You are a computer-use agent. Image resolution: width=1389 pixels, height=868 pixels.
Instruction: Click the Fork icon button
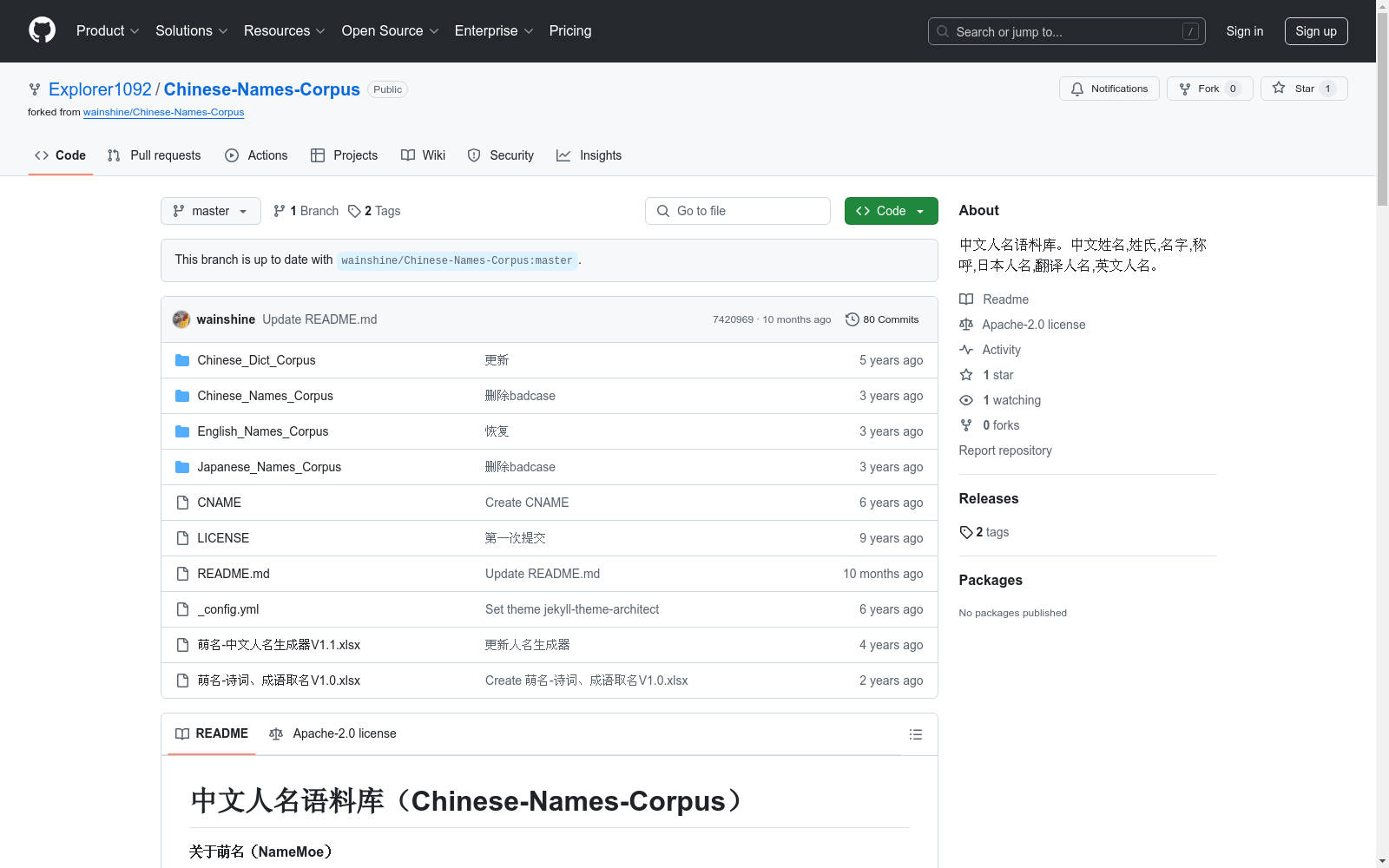pyautogui.click(x=1185, y=89)
